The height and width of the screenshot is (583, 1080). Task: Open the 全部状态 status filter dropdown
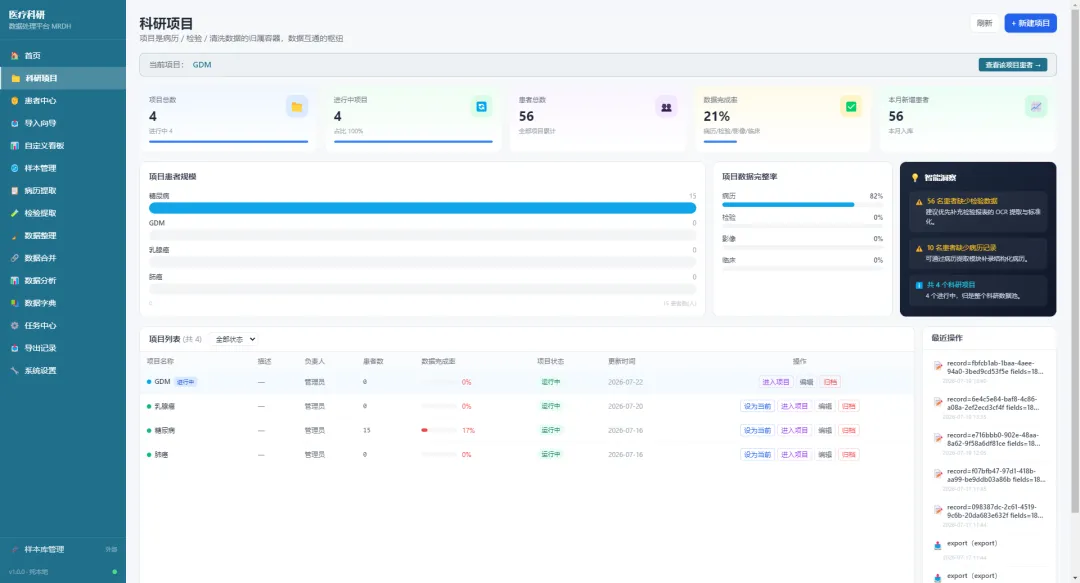(x=235, y=339)
